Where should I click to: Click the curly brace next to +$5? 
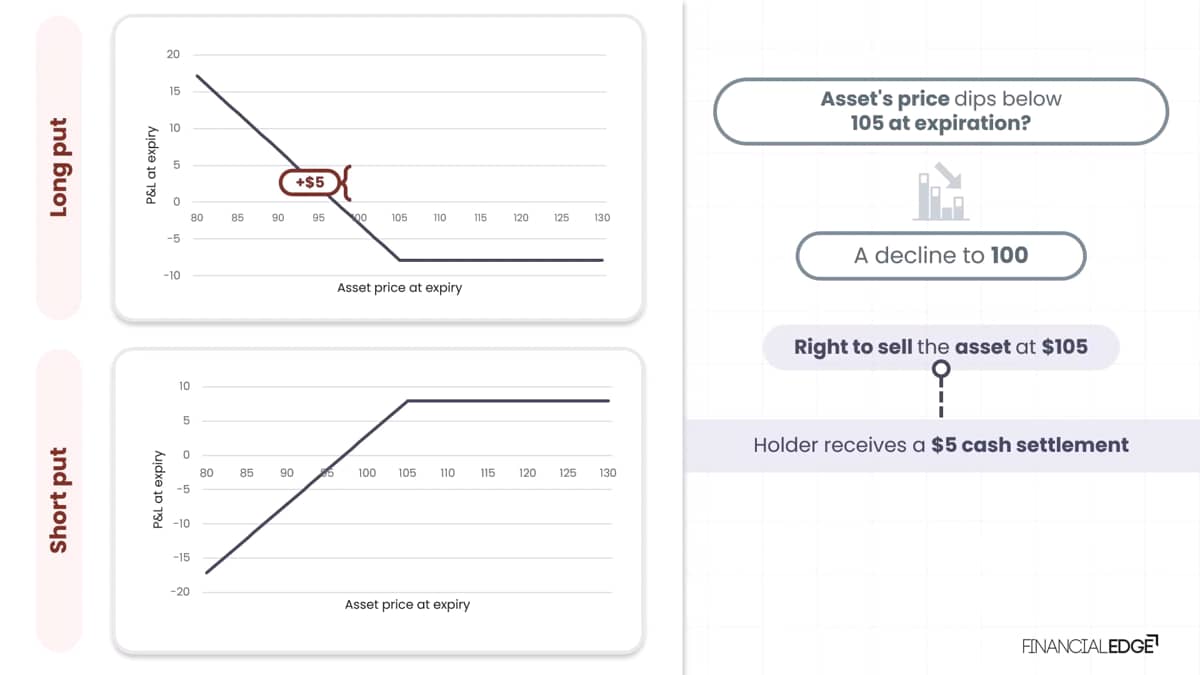click(x=345, y=182)
